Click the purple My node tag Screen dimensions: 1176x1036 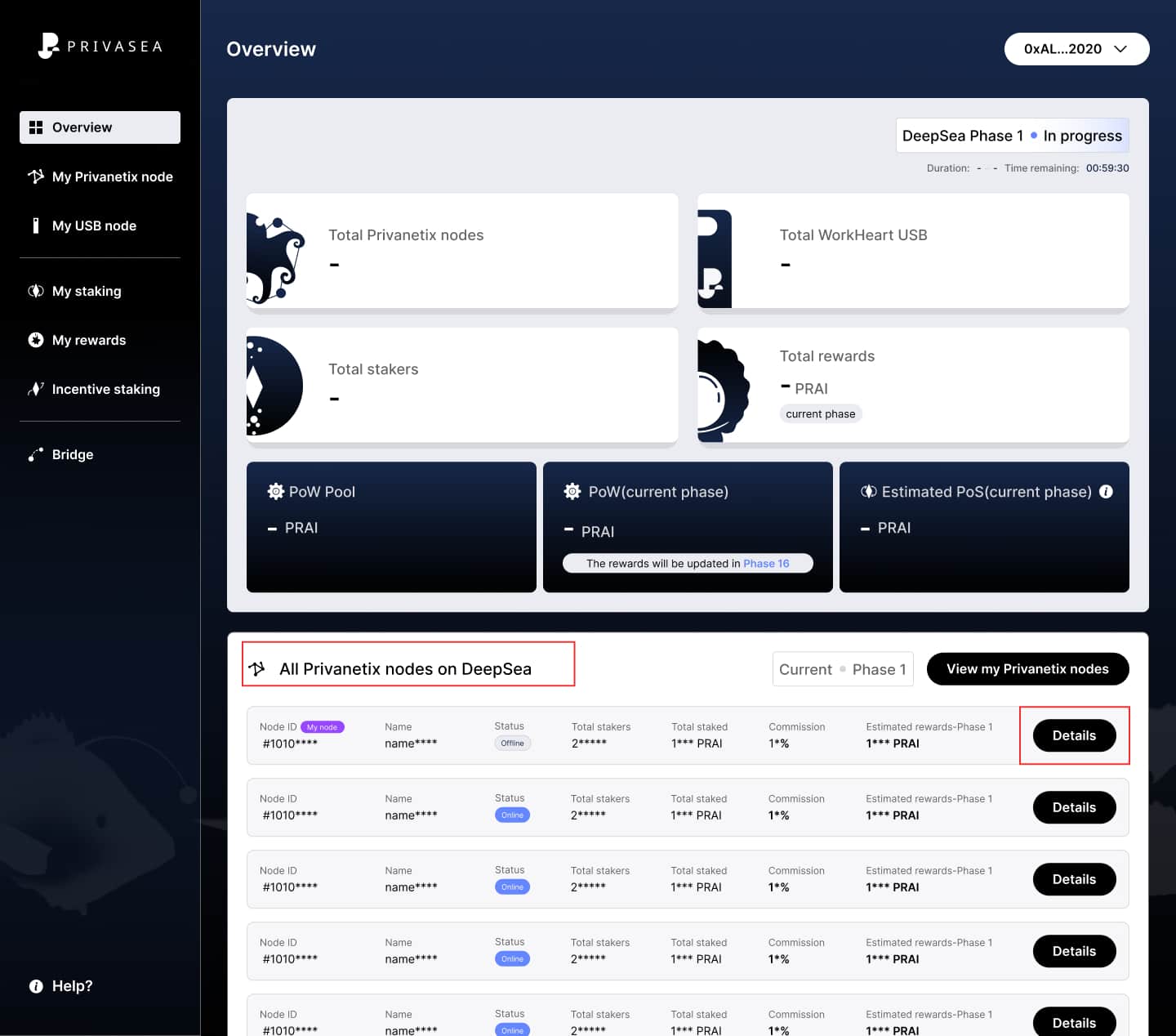click(322, 727)
